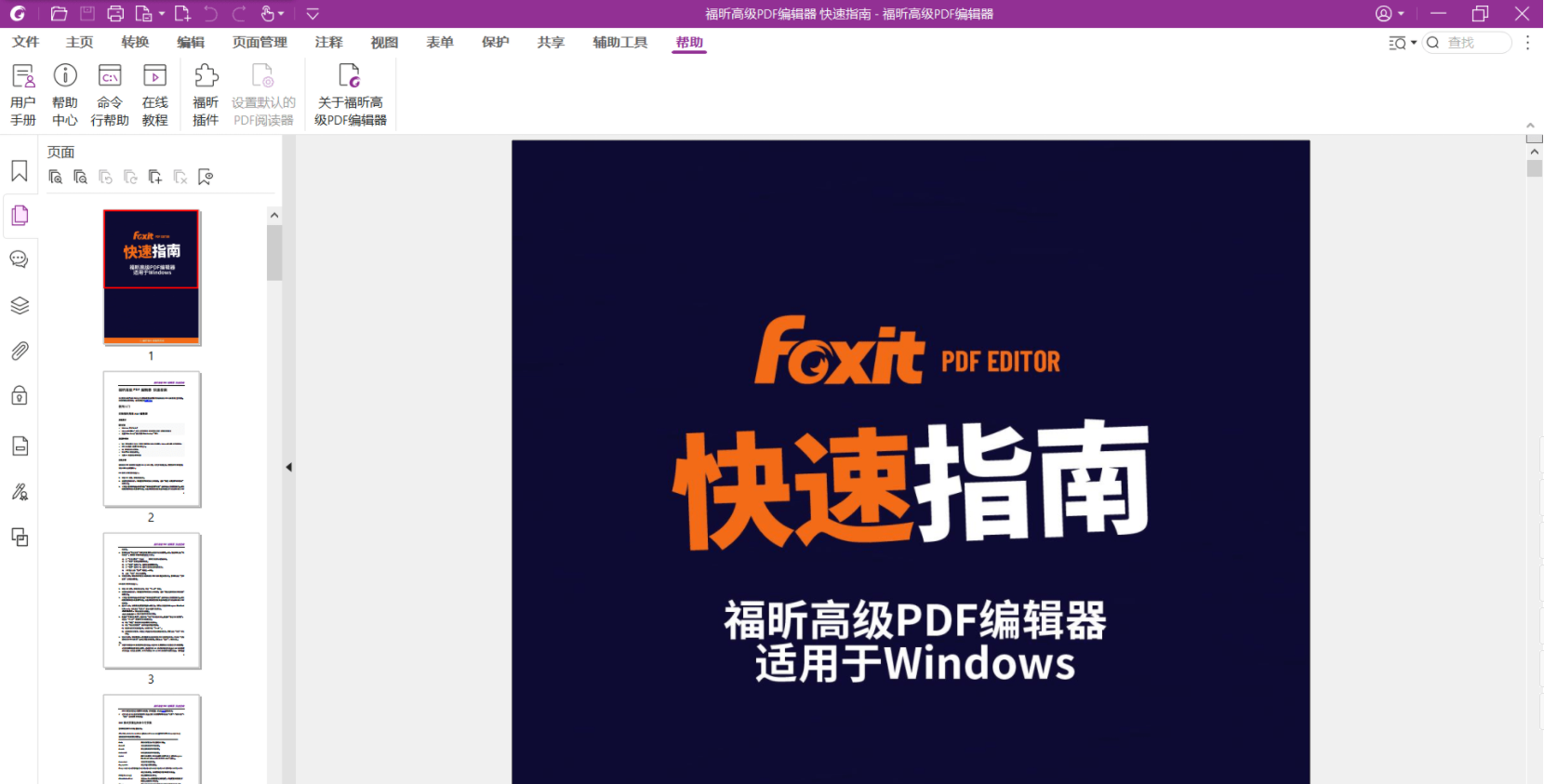Click 设置默认的PDF阅读器 button
The width and height of the screenshot is (1544, 784).
(263, 95)
